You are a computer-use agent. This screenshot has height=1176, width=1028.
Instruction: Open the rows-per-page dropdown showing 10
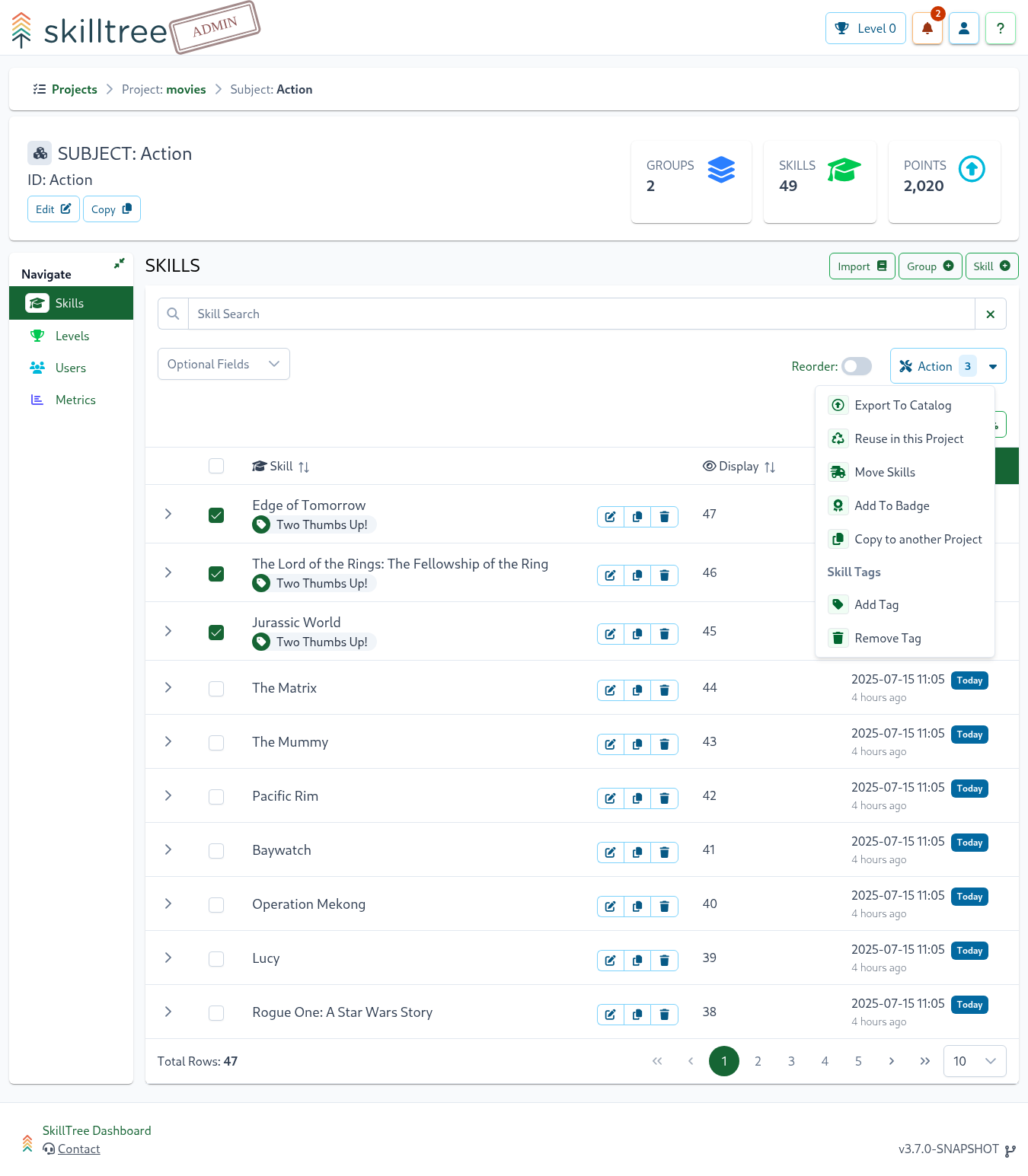point(975,1061)
